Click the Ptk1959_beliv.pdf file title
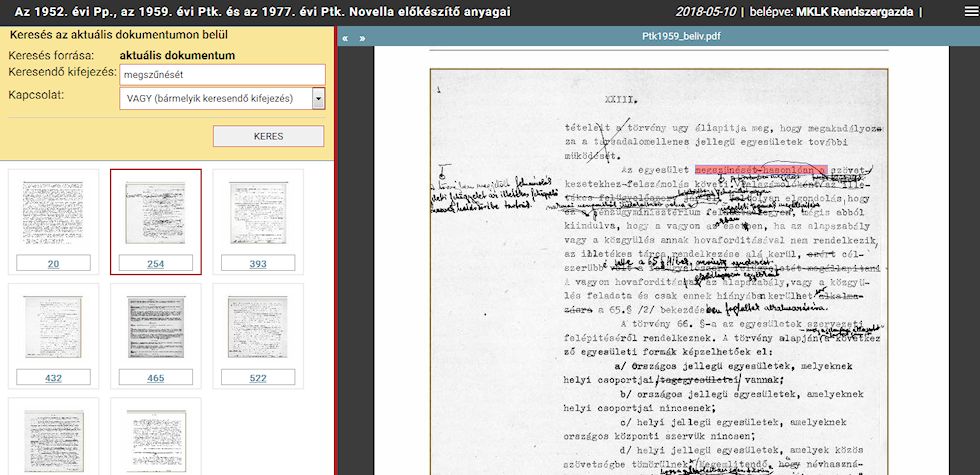980x475 pixels. (681, 37)
